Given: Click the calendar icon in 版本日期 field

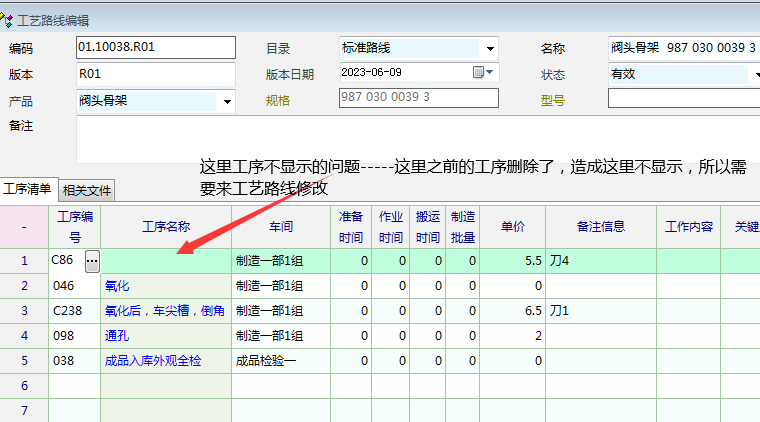Looking at the screenshot, I should coord(478,73).
